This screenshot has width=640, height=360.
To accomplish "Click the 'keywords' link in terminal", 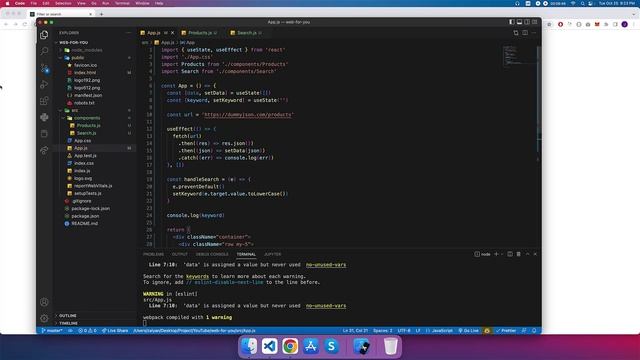I will (197, 276).
